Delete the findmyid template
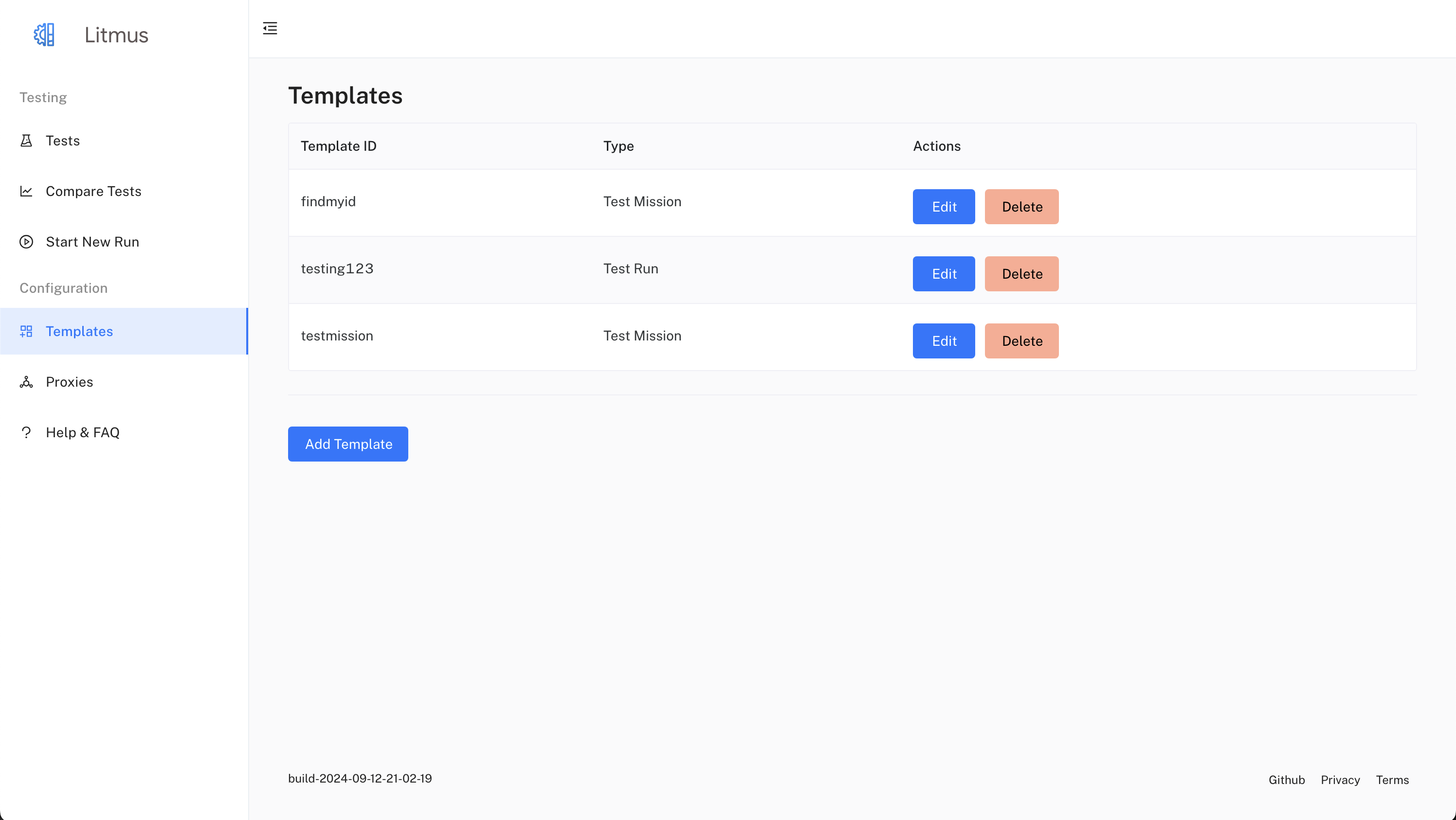 [1022, 207]
